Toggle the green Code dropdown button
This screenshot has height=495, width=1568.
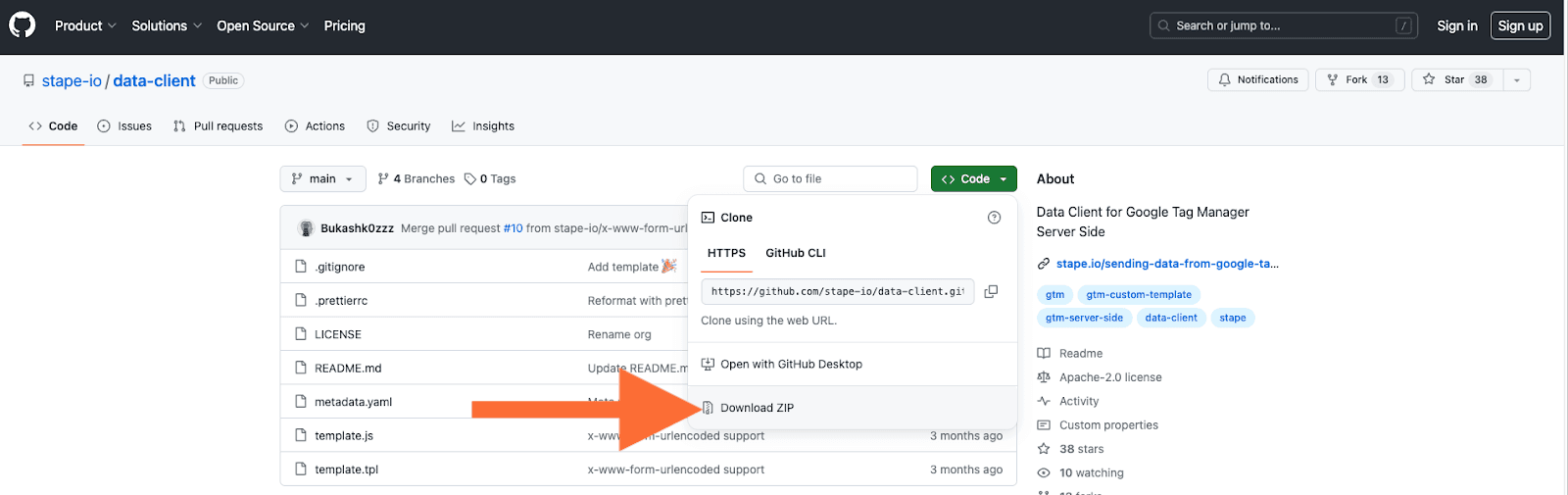[973, 178]
